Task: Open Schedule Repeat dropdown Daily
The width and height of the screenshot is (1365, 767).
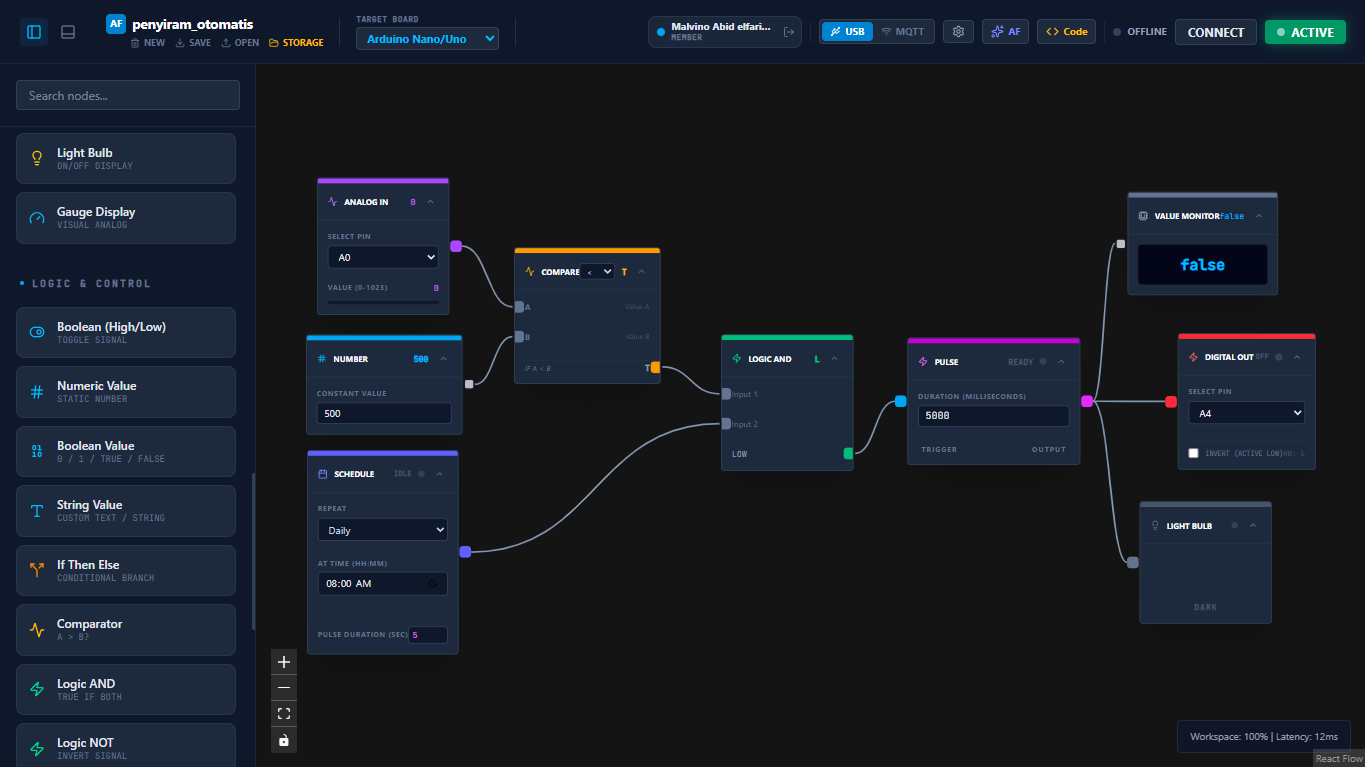Action: (383, 530)
